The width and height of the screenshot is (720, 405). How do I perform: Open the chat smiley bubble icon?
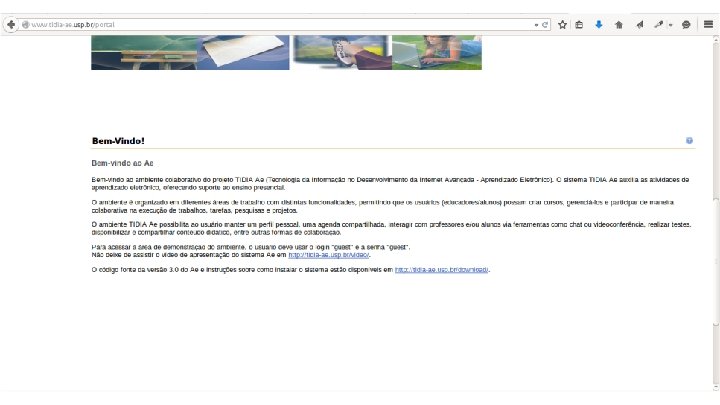tap(686, 25)
